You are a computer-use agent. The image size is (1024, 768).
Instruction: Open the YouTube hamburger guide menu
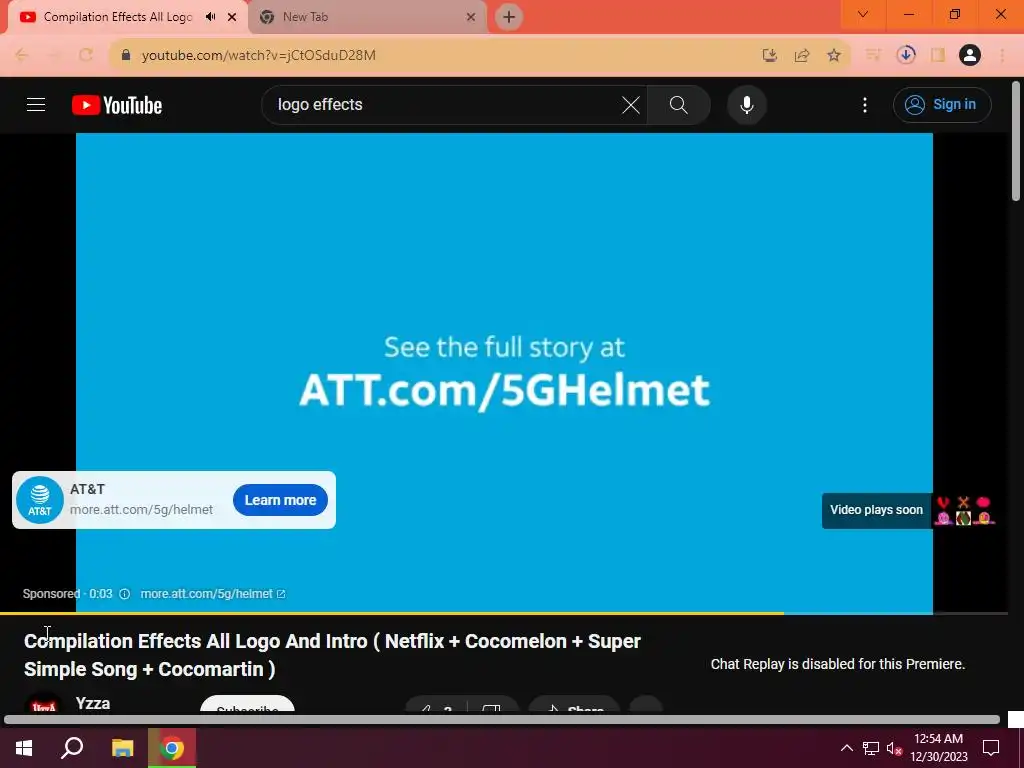36,104
